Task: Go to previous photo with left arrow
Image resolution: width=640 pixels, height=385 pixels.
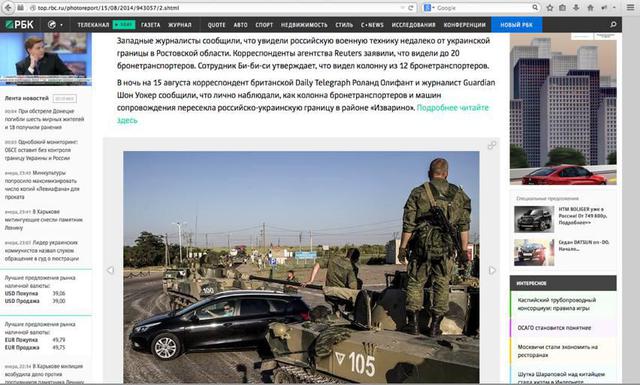Action: pyautogui.click(x=110, y=270)
